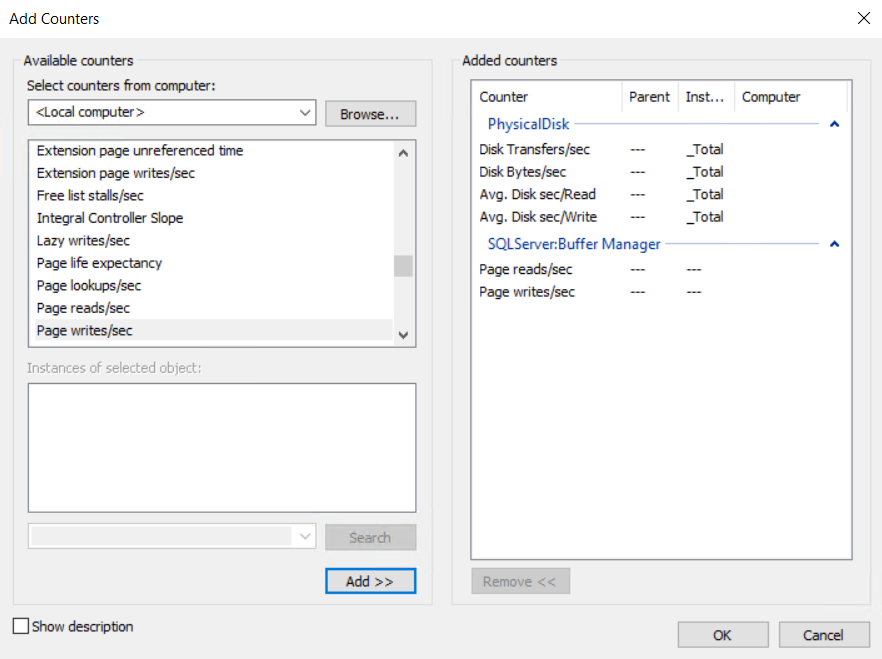The image size is (882, 659).
Task: Collapse the SQLServer:Buffer Manager group chevron
Action: (835, 244)
